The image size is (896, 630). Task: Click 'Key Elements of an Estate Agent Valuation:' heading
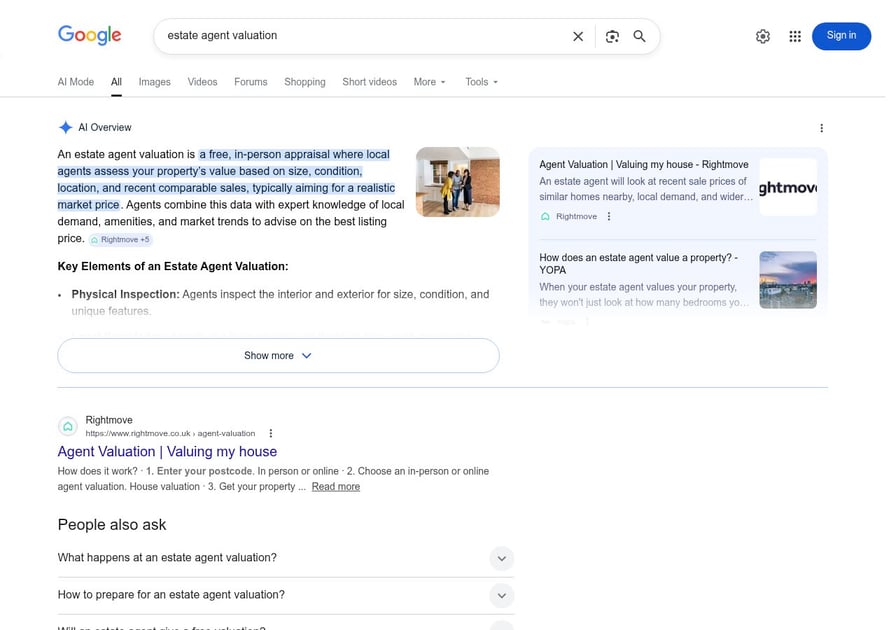pos(173,266)
